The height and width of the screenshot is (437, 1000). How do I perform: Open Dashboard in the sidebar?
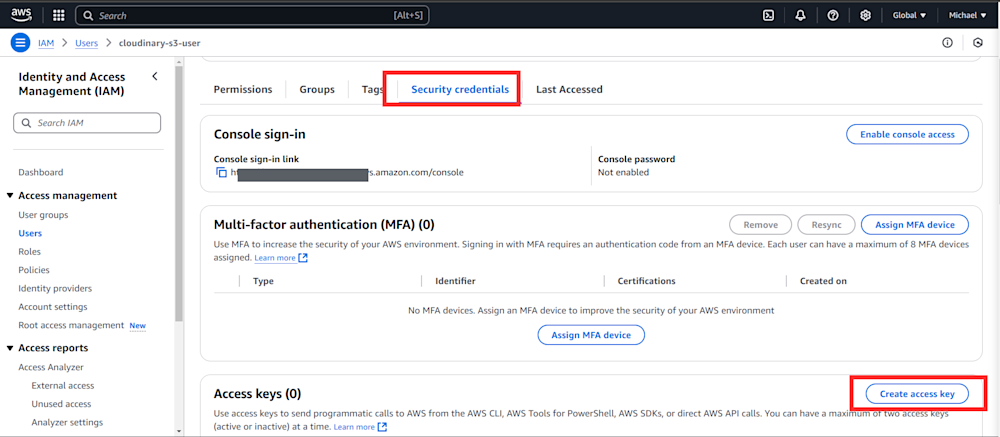(x=41, y=172)
